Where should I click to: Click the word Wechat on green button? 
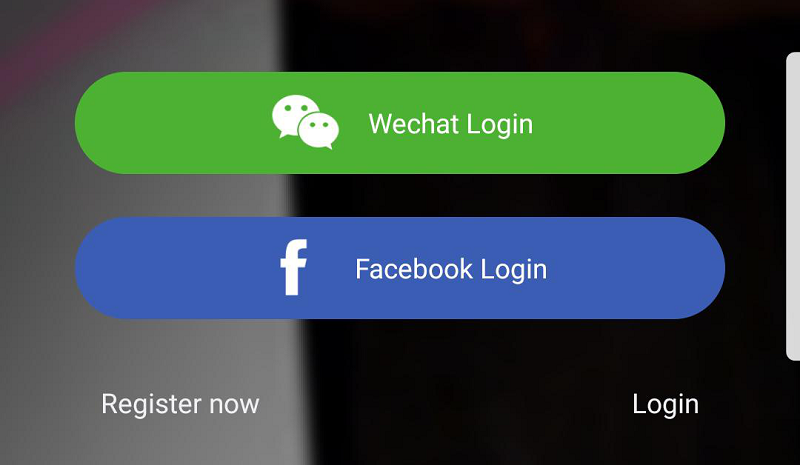pyautogui.click(x=414, y=124)
